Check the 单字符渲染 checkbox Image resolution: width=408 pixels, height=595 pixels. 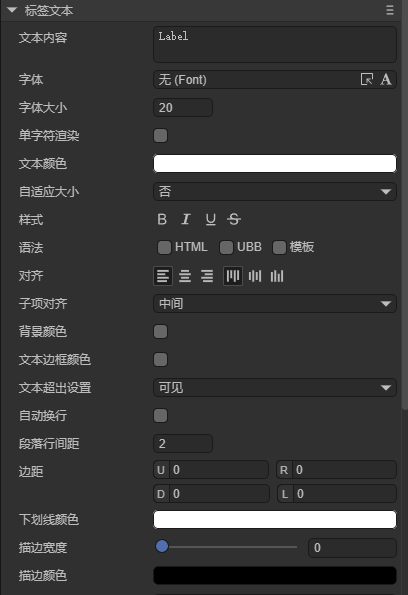pyautogui.click(x=161, y=135)
